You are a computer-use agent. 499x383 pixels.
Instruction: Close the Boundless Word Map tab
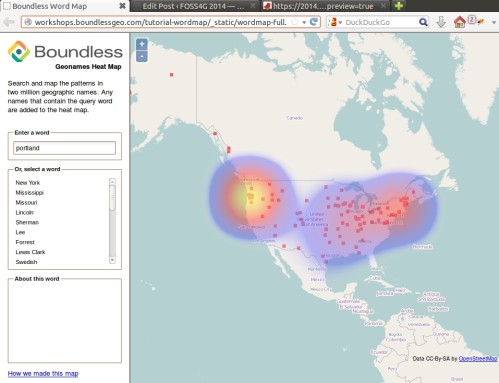122,6
